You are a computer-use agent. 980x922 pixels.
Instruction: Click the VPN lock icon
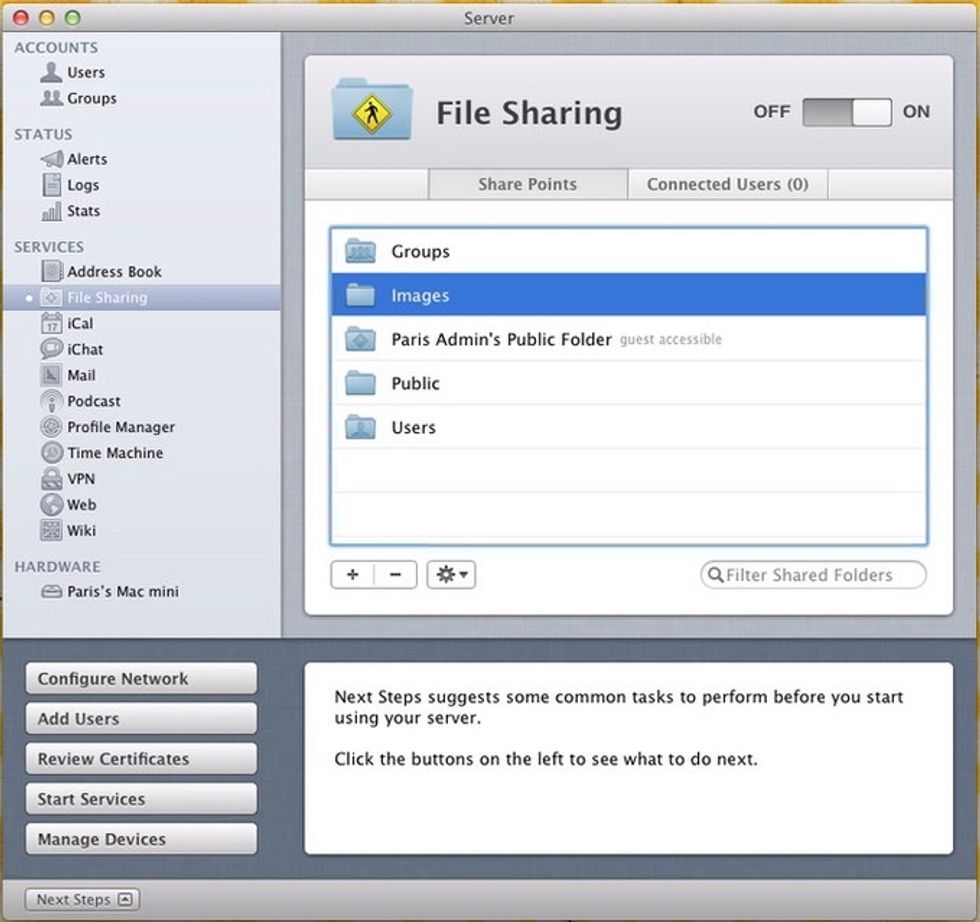(x=52, y=479)
